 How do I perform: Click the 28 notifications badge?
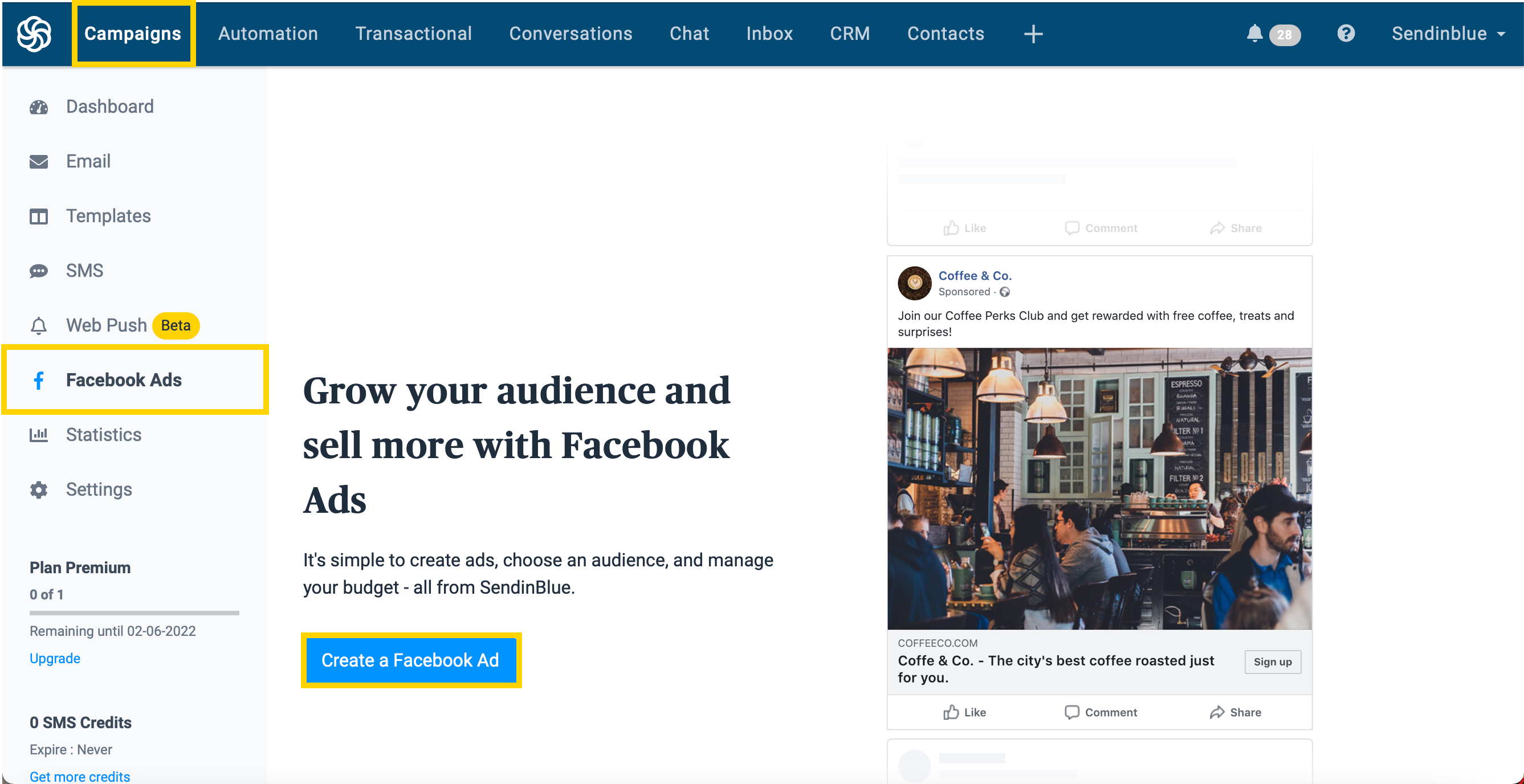(1284, 35)
